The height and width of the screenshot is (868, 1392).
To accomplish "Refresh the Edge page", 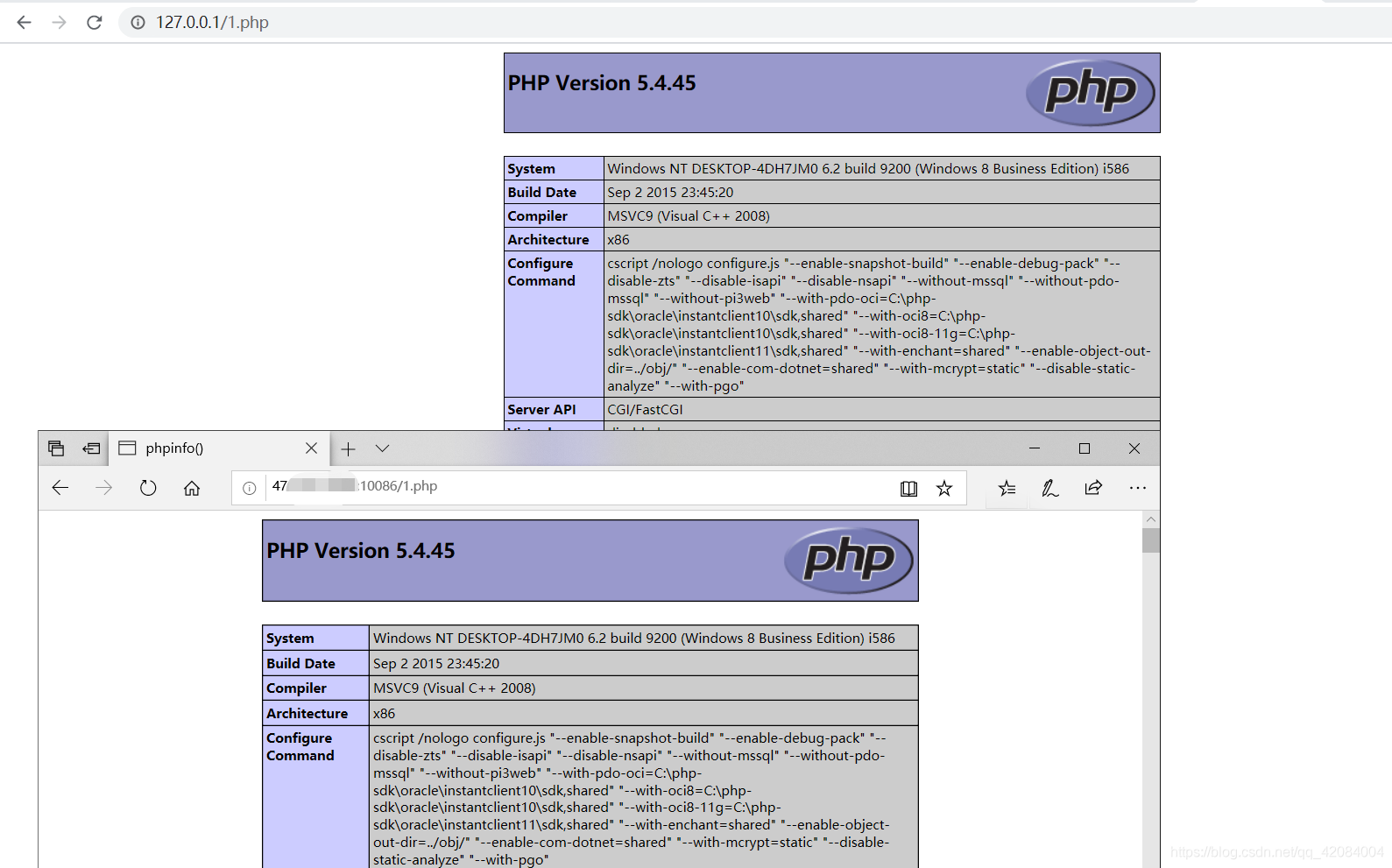I will (148, 488).
